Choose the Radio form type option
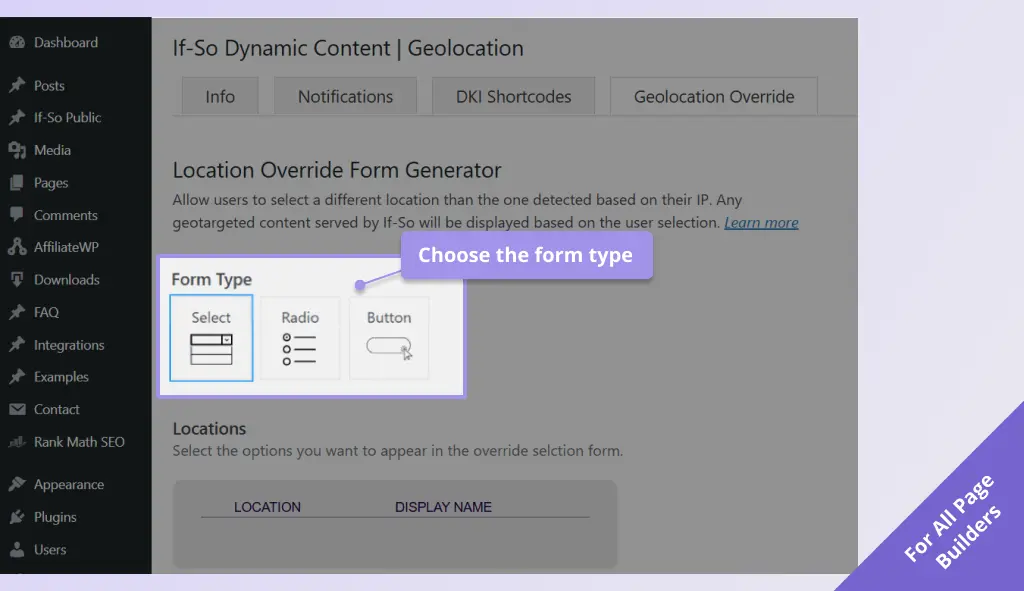Viewport: 1024px width, 591px height. [x=300, y=338]
